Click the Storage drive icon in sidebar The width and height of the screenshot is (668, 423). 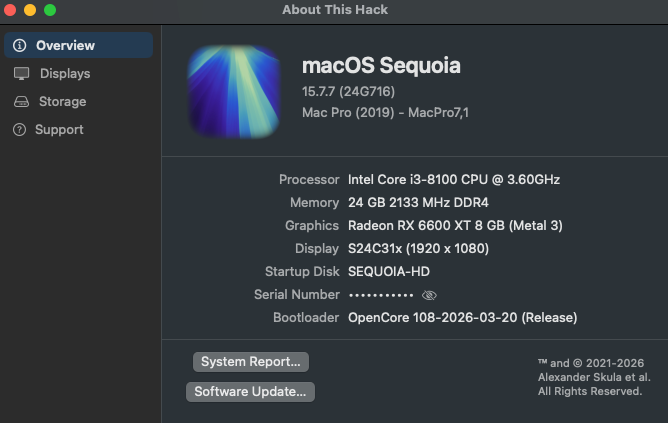coord(21,101)
